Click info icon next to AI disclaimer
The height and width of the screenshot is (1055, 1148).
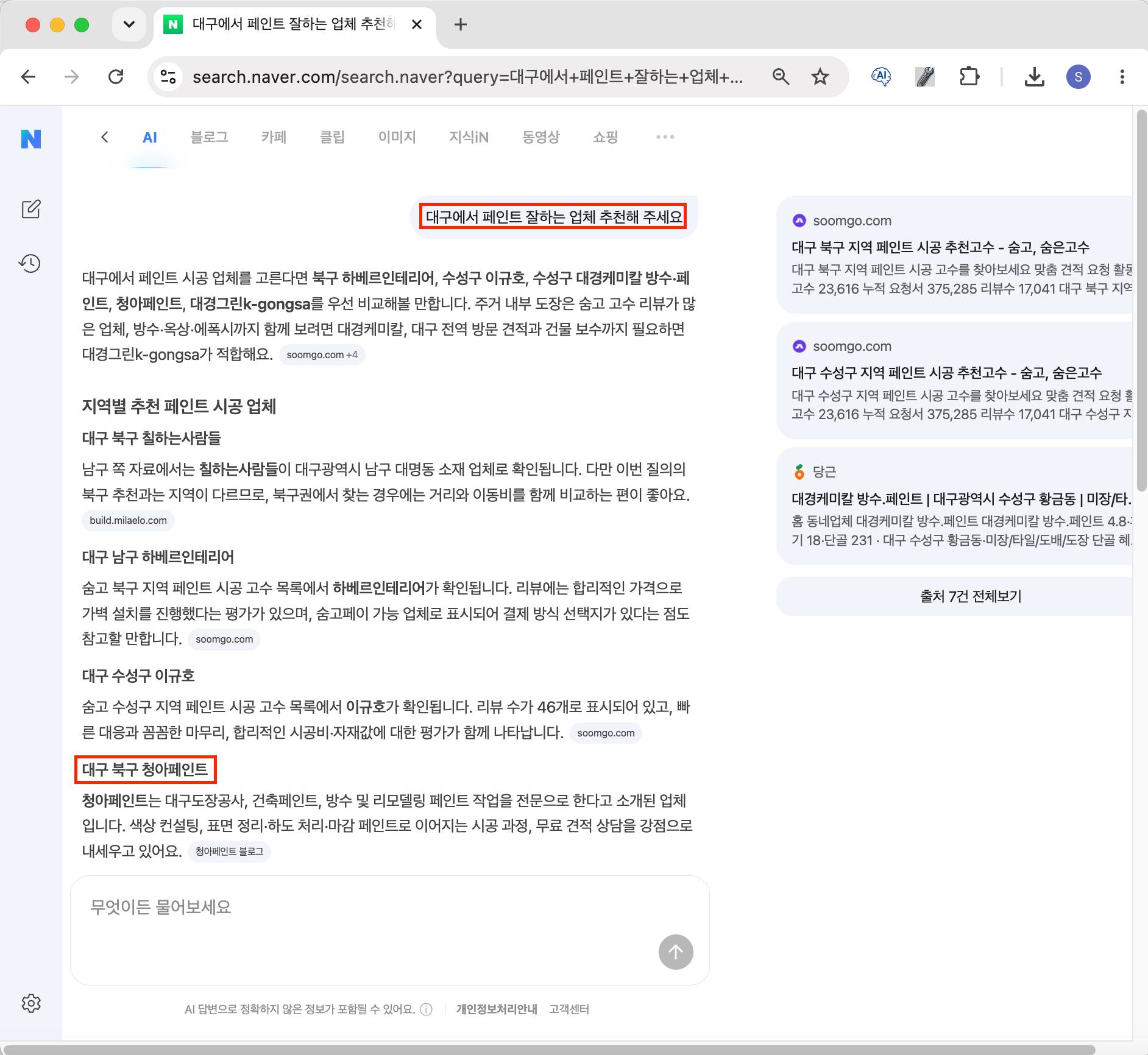427,1009
